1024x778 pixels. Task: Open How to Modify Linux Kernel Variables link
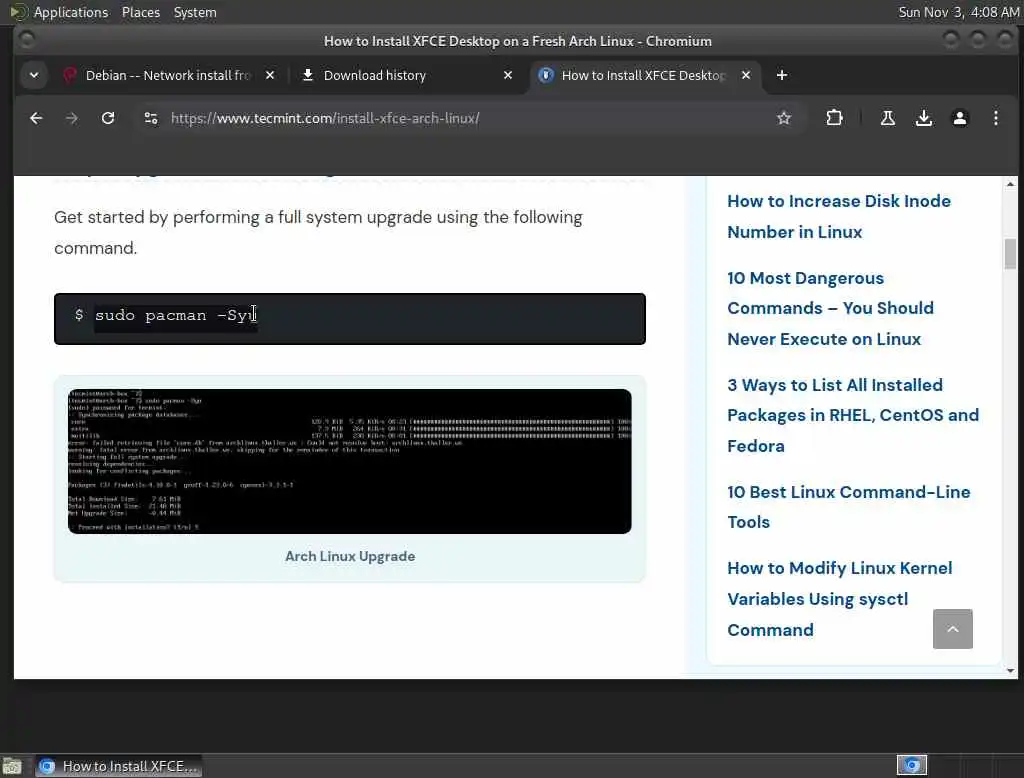(839, 599)
